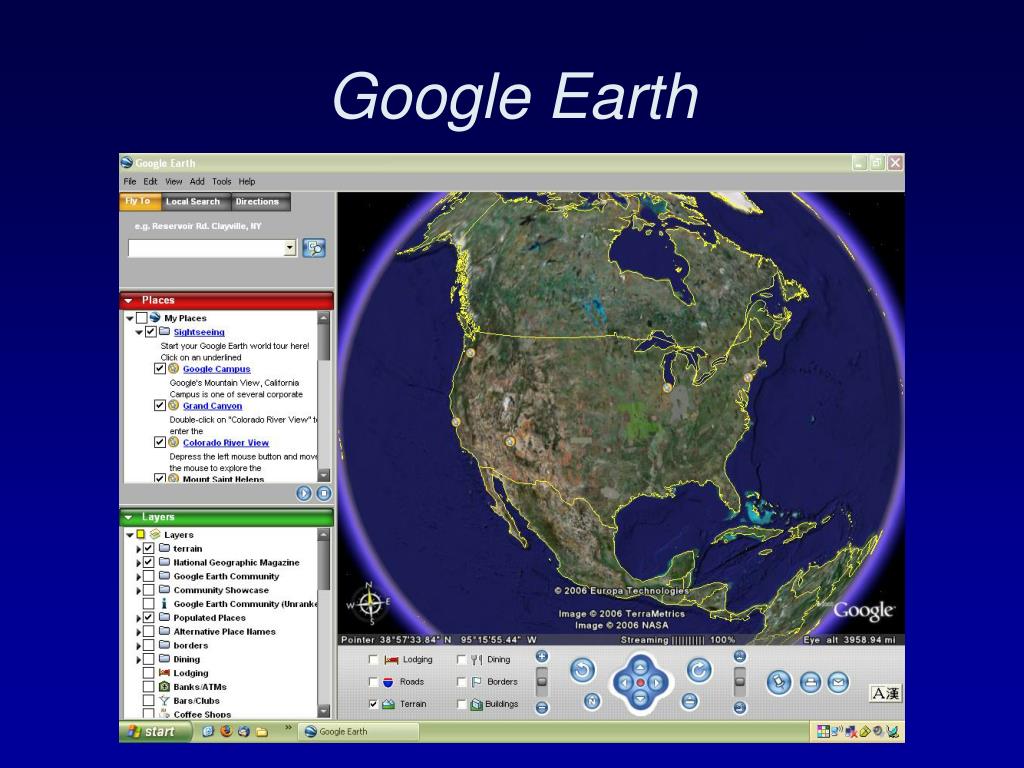Viewport: 1024px width, 768px height.
Task: Click the tilt down button
Action: 739,707
